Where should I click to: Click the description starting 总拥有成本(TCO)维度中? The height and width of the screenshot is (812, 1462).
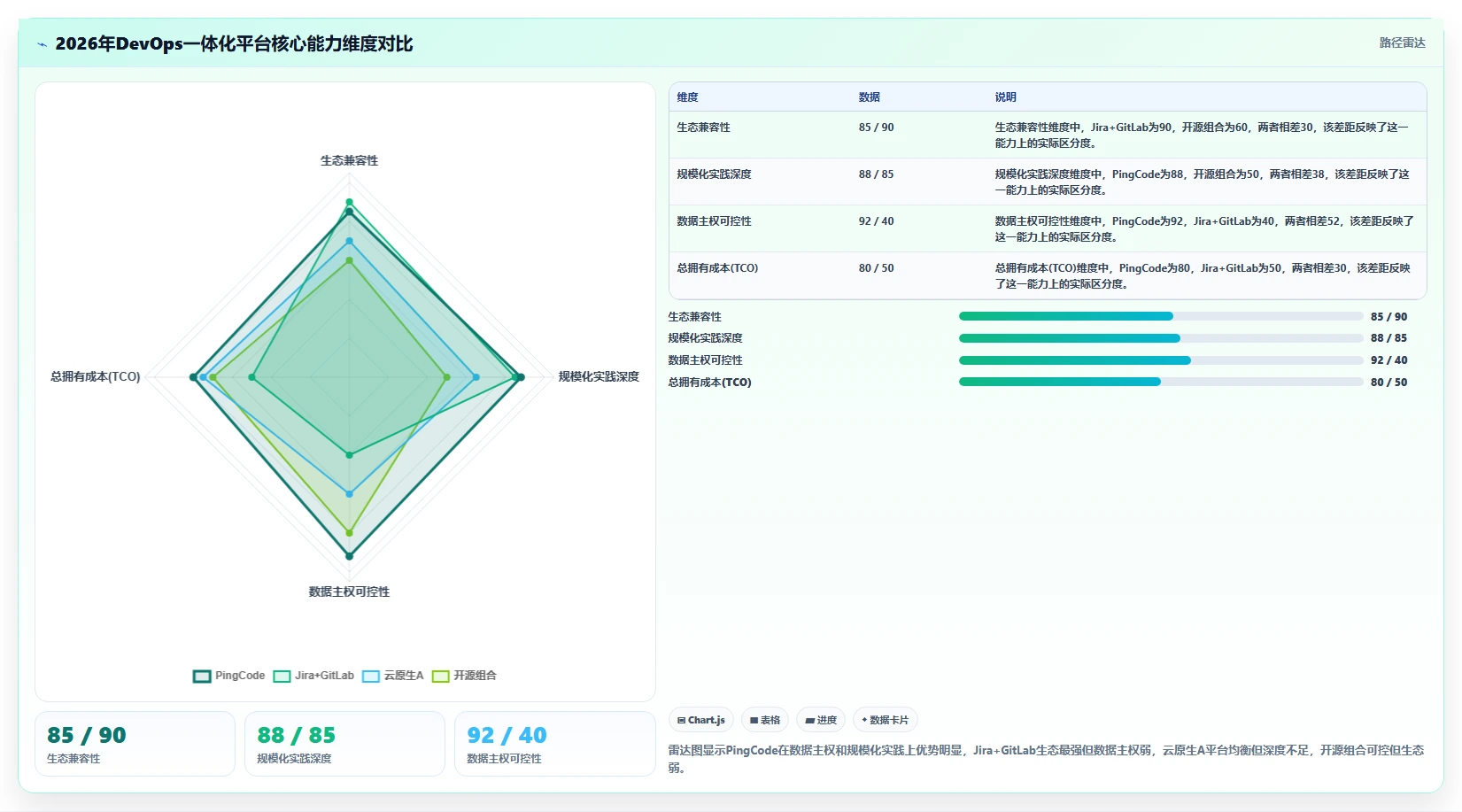pos(1203,276)
